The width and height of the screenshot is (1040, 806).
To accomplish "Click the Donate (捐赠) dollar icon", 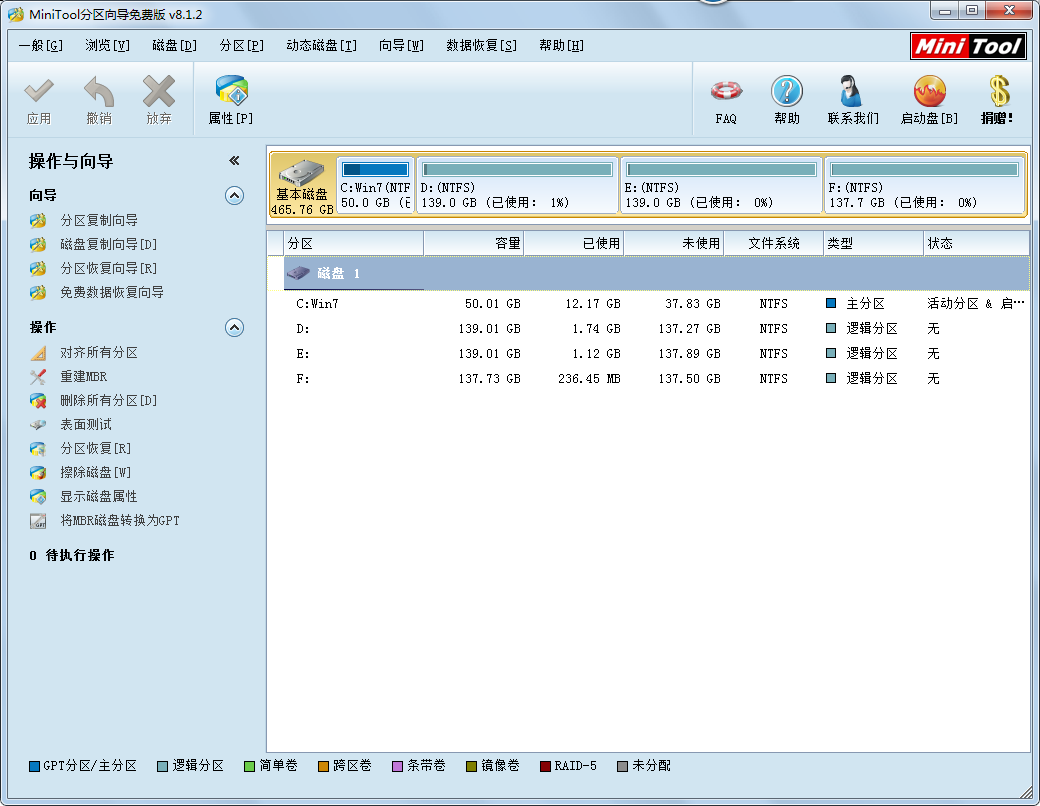I will pyautogui.click(x=998, y=91).
